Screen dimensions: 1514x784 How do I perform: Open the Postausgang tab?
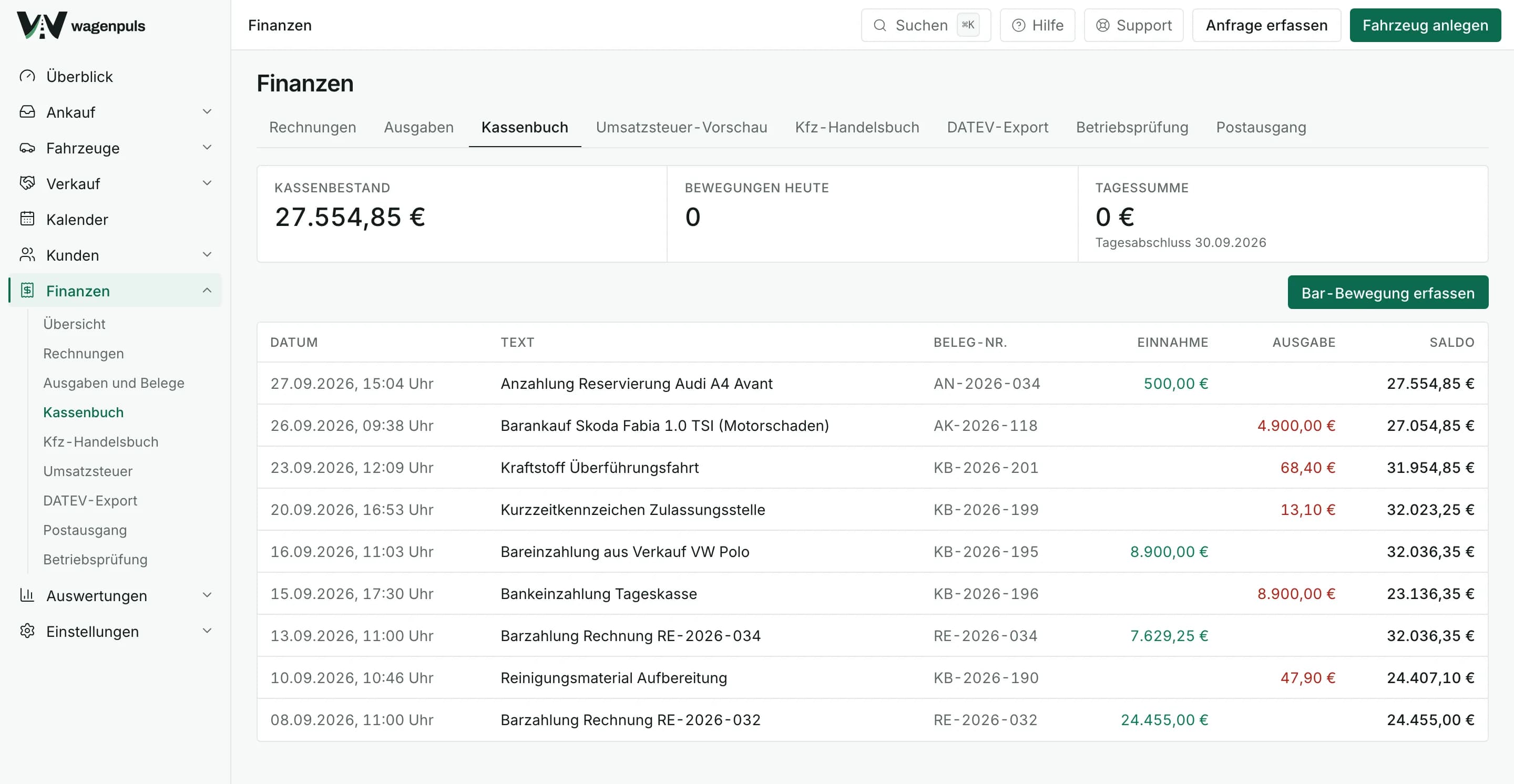(1261, 128)
